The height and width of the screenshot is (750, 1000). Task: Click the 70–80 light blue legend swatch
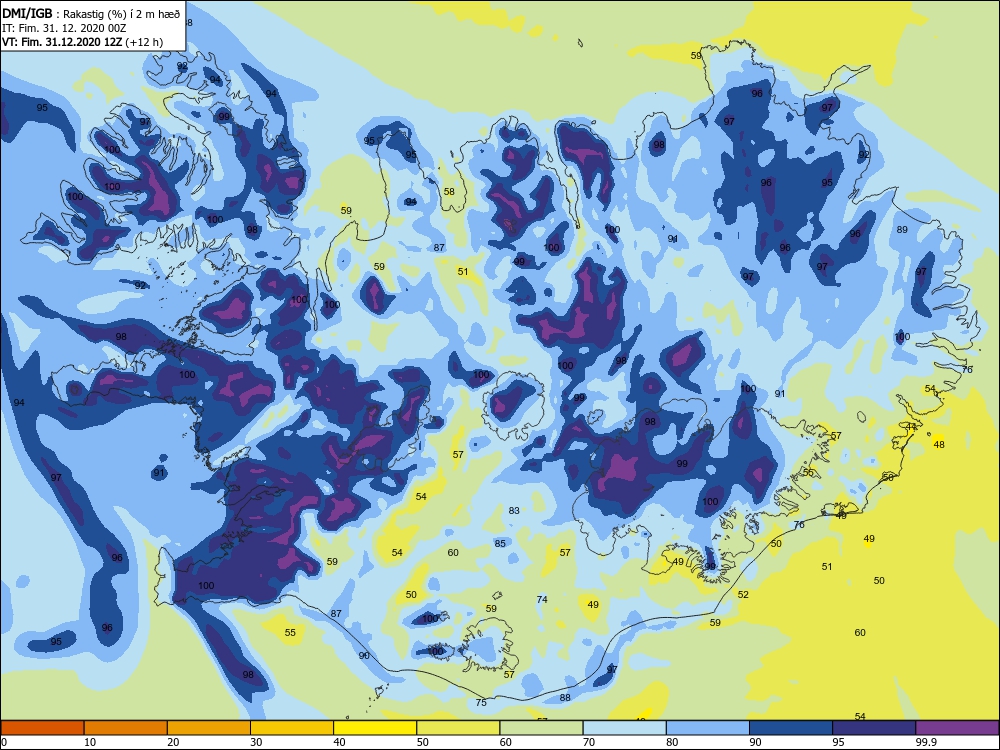[x=624, y=728]
